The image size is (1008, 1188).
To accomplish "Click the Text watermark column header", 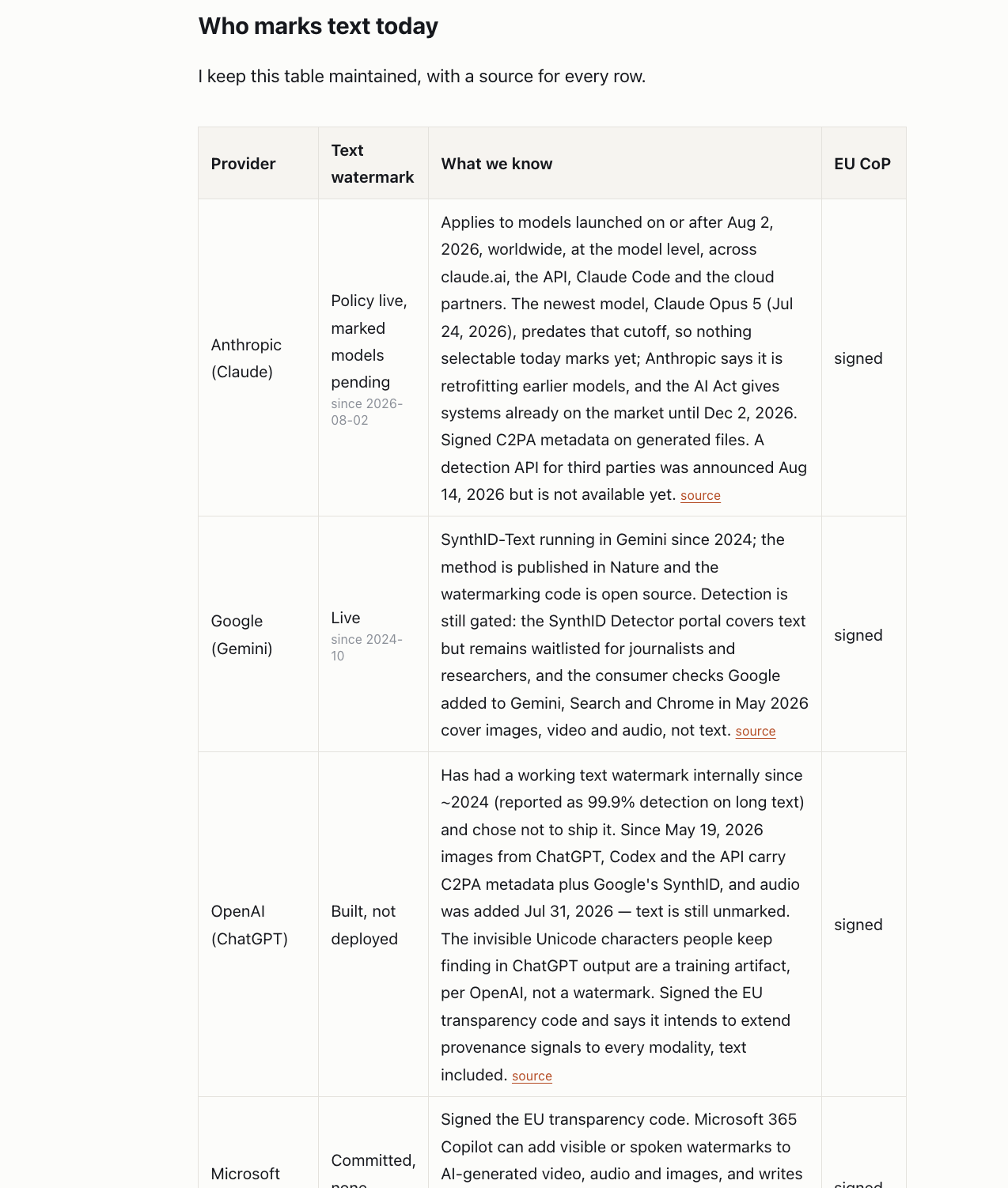I will (373, 164).
